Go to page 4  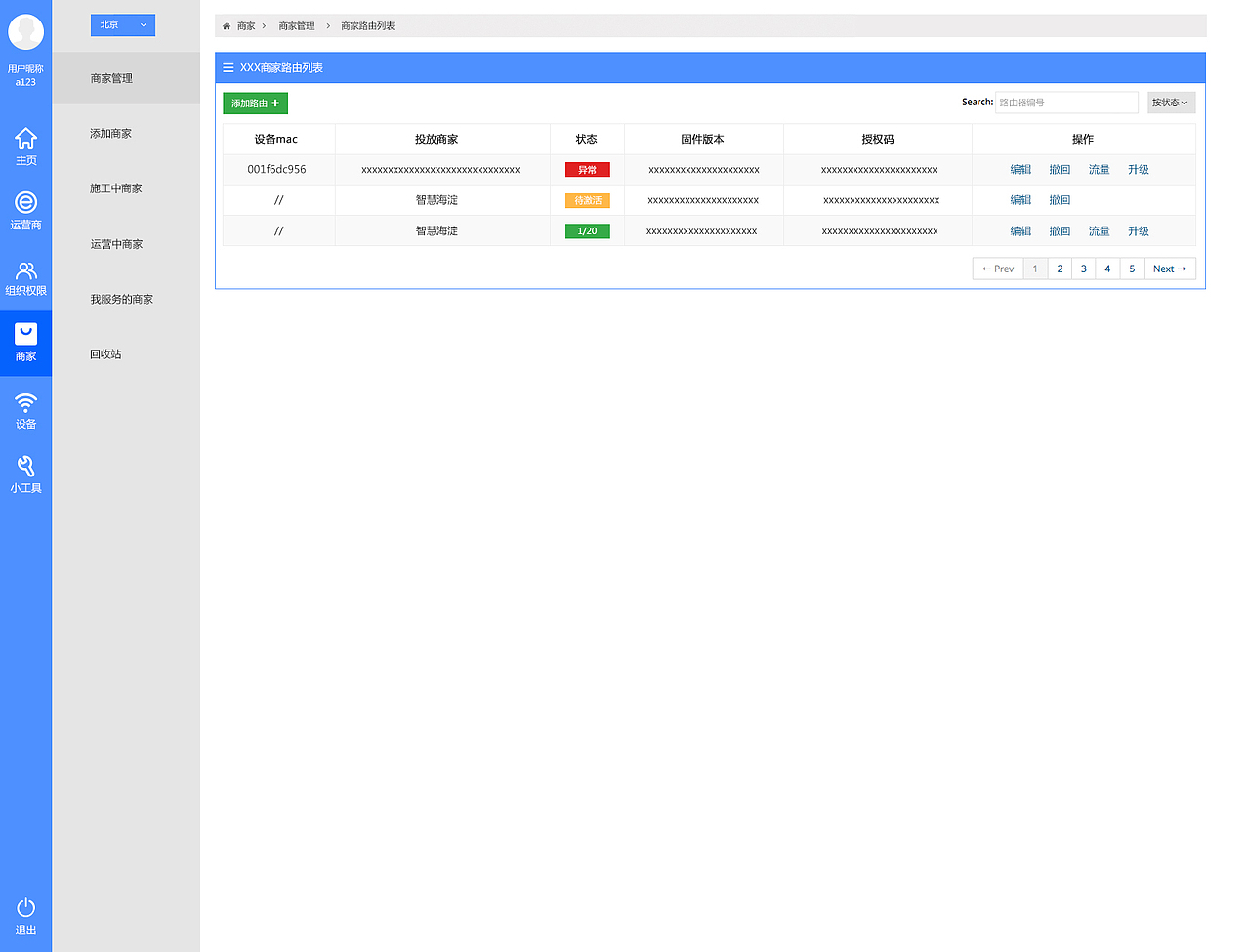tap(1107, 269)
